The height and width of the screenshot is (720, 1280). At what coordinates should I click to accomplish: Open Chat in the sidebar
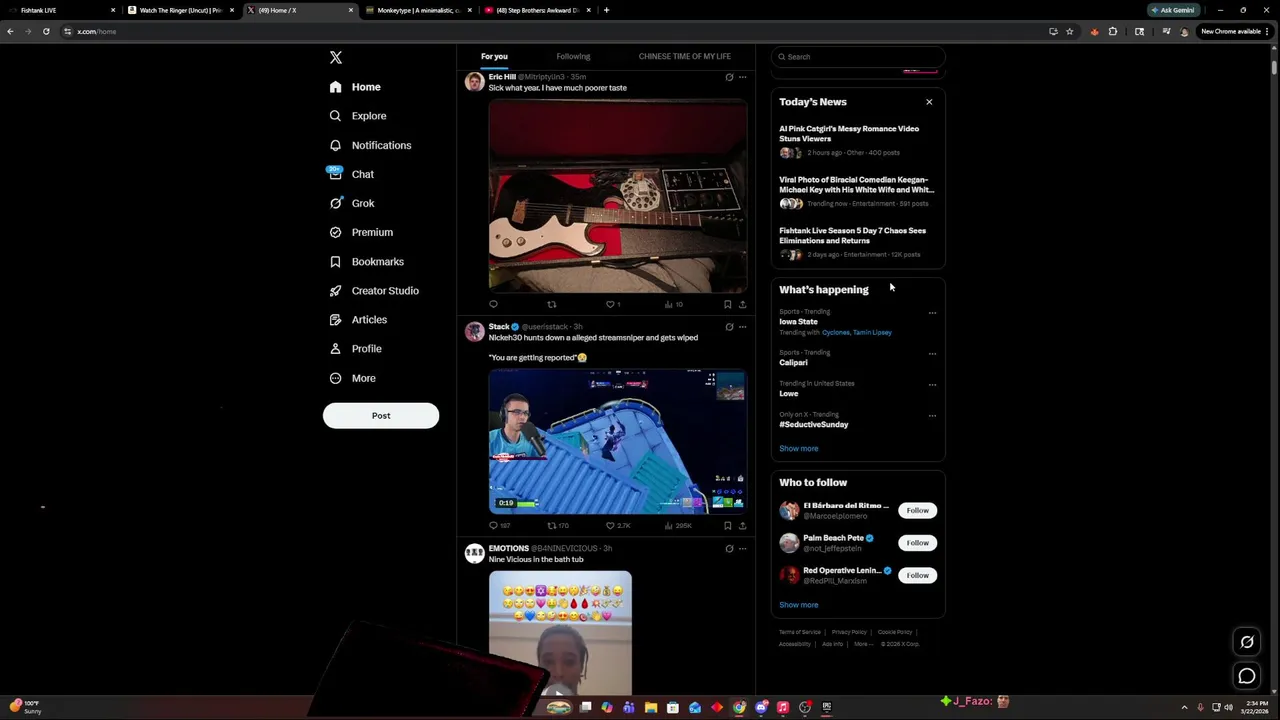pos(351,174)
